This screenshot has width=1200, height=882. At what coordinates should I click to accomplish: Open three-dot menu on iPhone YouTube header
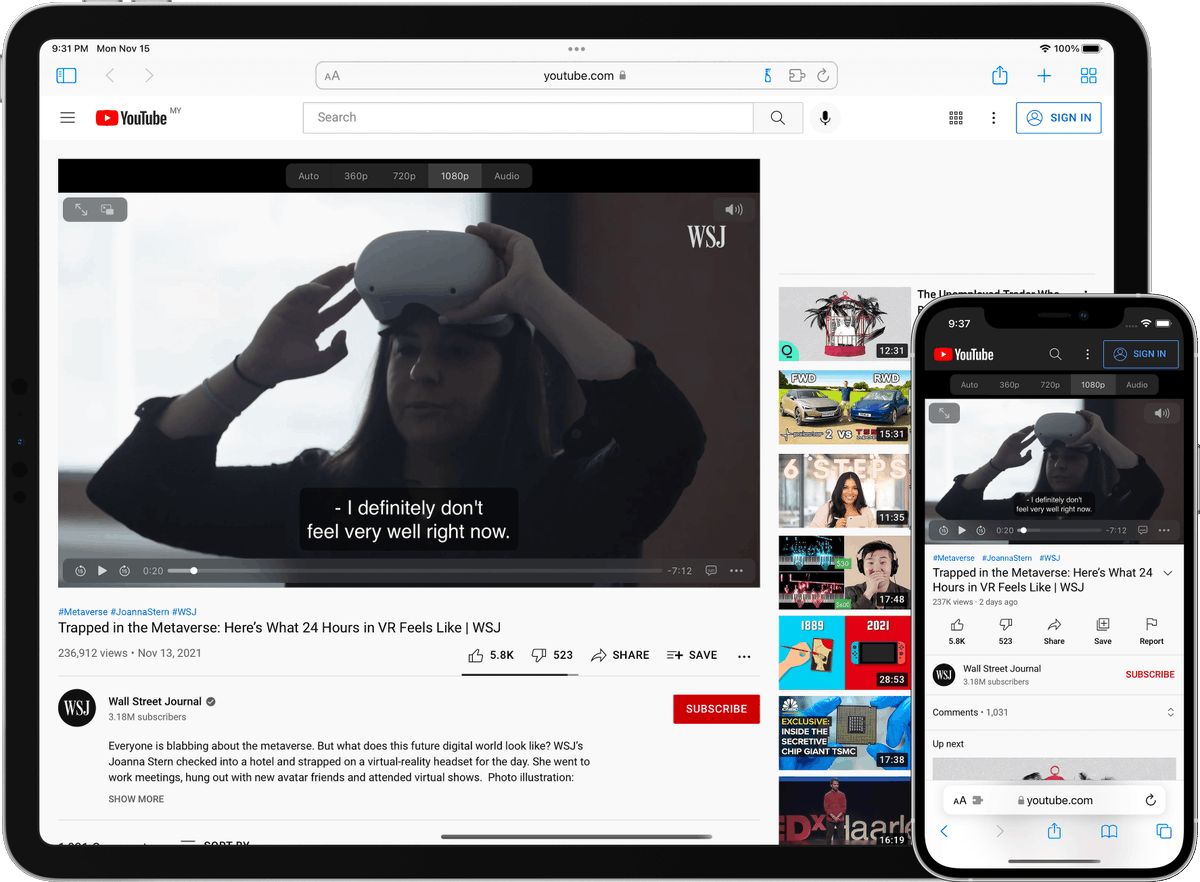[1087, 354]
